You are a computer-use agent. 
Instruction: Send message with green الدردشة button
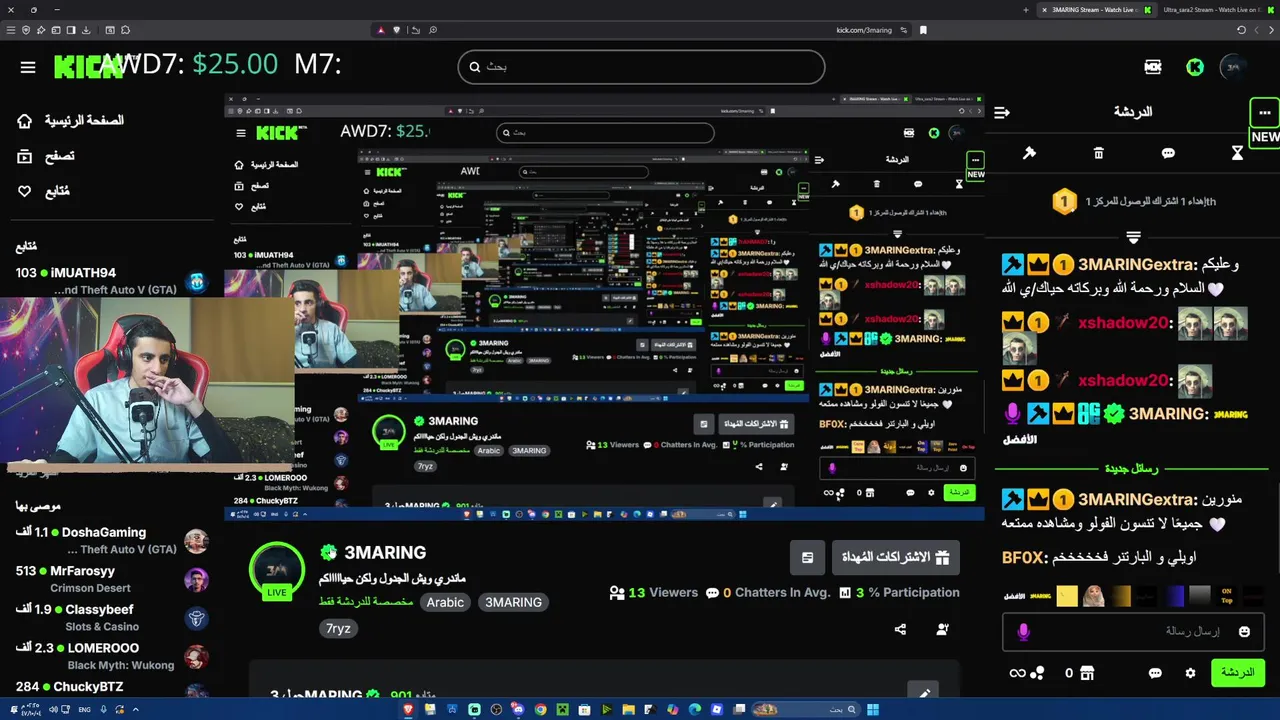[1238, 673]
